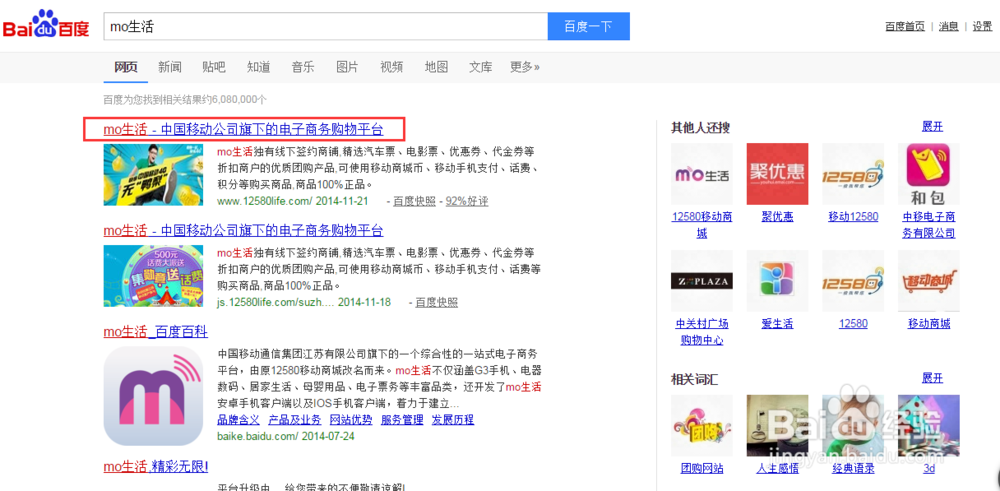This screenshot has height=491, width=1000.
Task: Open the 团购网站 link
Action: click(x=702, y=469)
